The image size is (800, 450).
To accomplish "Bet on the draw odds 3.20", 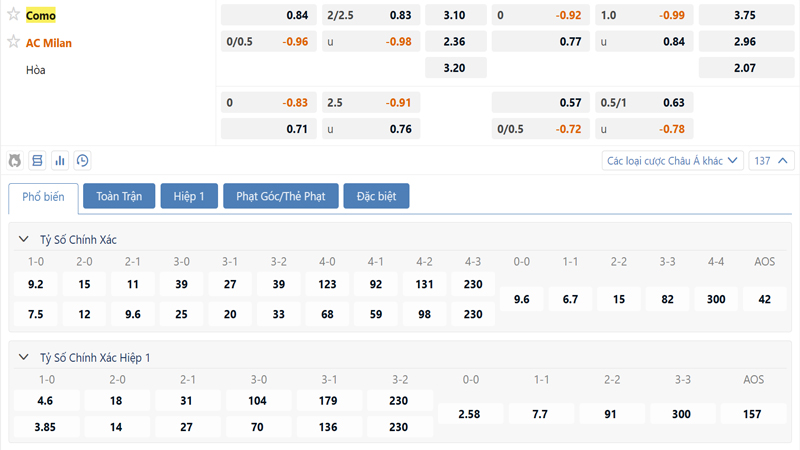I will coord(455,69).
